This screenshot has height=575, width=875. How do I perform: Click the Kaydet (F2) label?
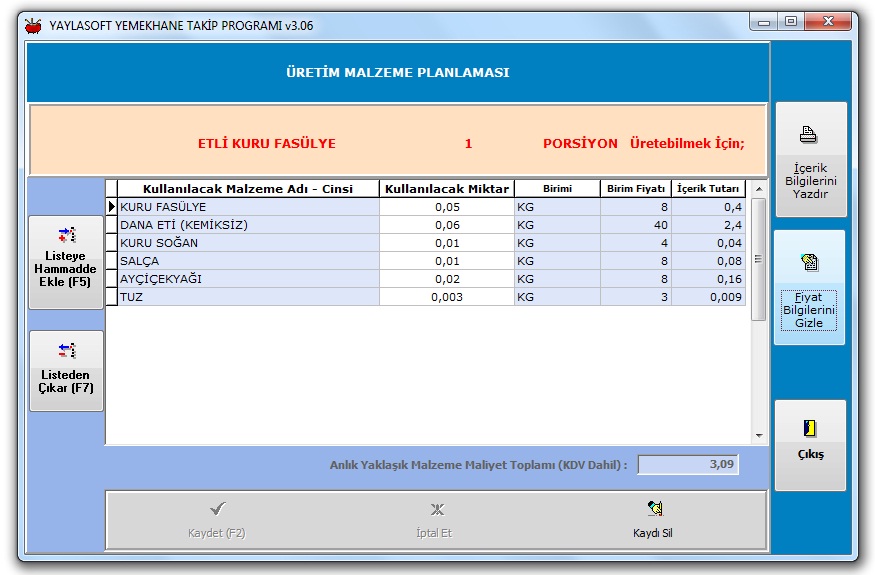(x=217, y=533)
